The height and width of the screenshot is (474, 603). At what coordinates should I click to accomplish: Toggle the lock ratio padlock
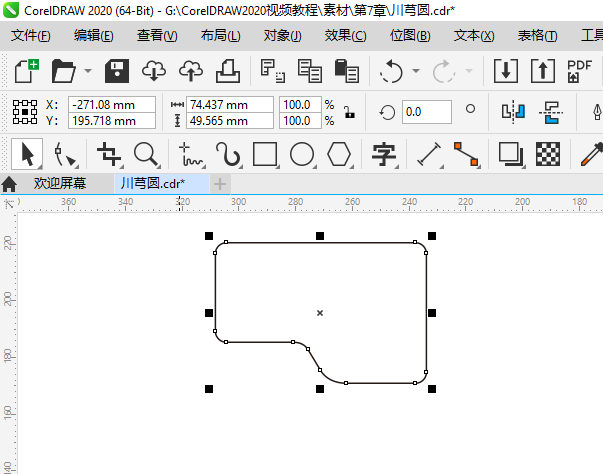pos(349,113)
